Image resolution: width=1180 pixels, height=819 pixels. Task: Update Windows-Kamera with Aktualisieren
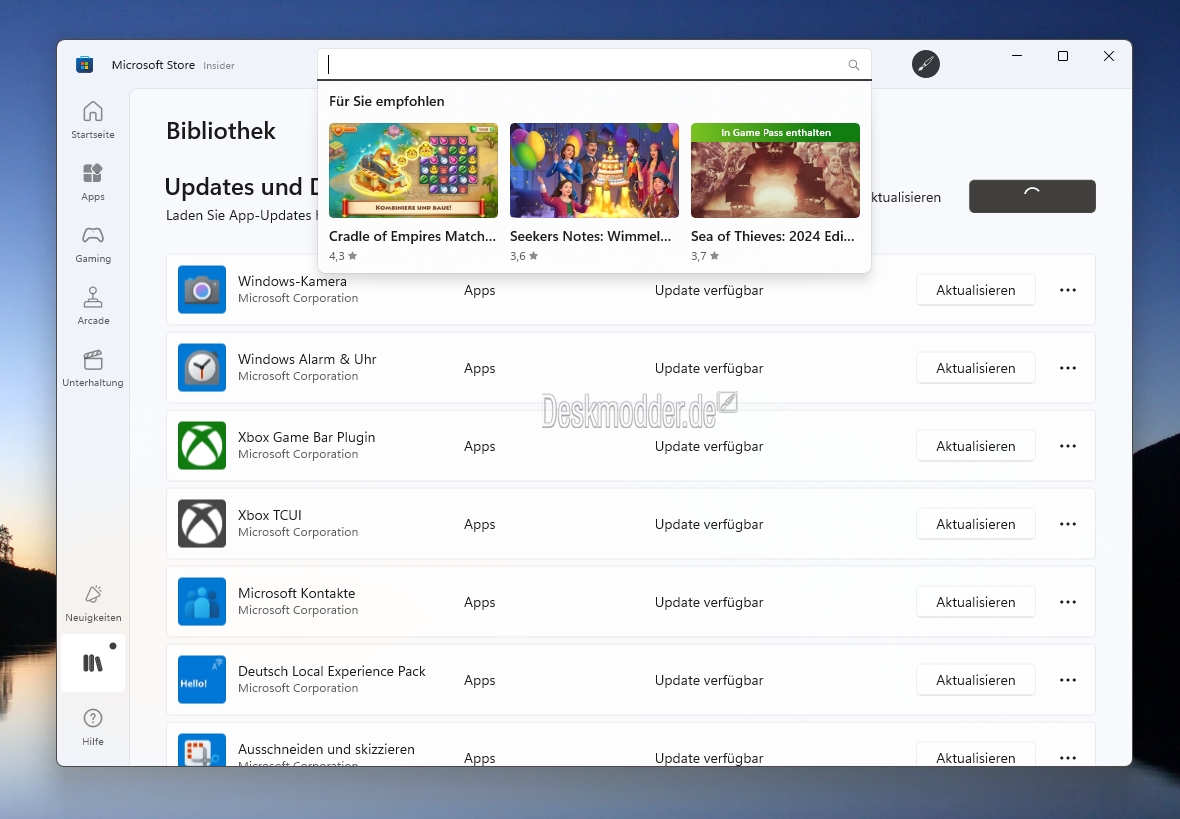(x=975, y=290)
